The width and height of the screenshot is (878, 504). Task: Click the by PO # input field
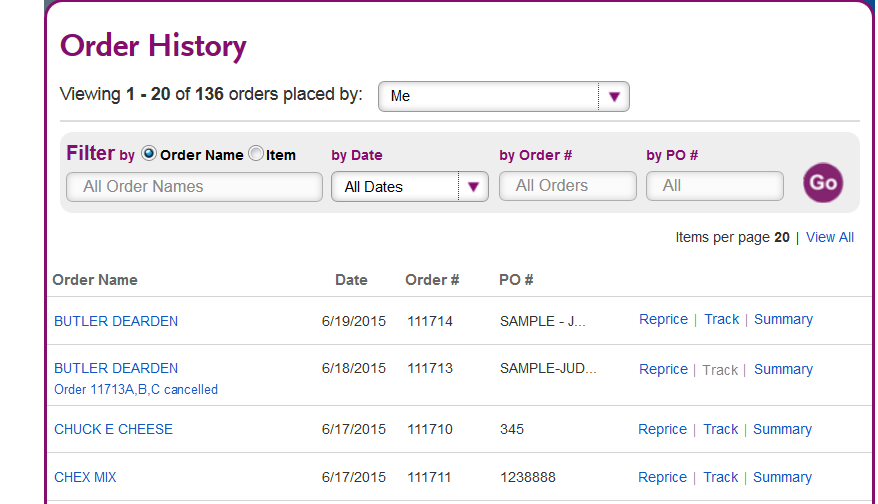pyautogui.click(x=714, y=186)
